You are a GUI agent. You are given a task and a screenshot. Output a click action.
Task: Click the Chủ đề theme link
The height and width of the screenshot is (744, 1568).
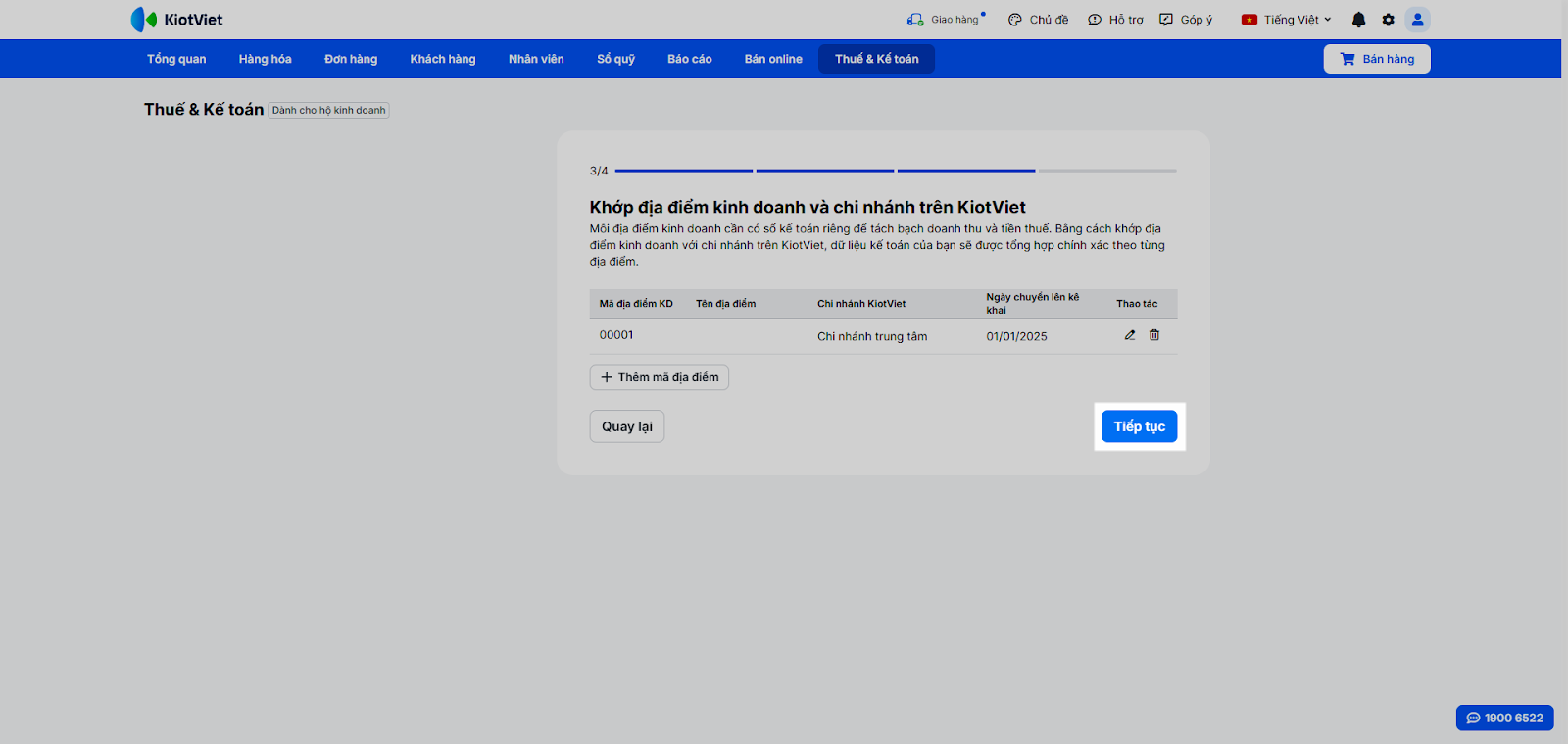click(1049, 20)
